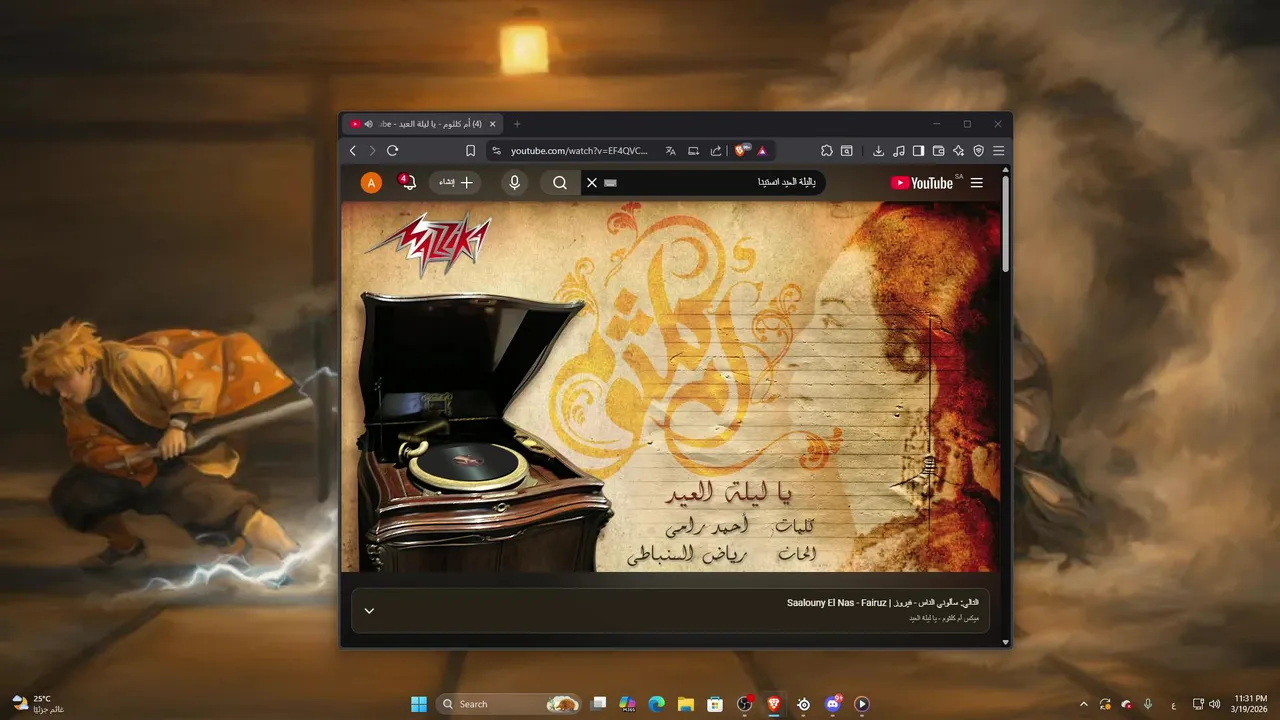This screenshot has width=1280, height=720.
Task: Open the volume tray icon
Action: (1215, 704)
